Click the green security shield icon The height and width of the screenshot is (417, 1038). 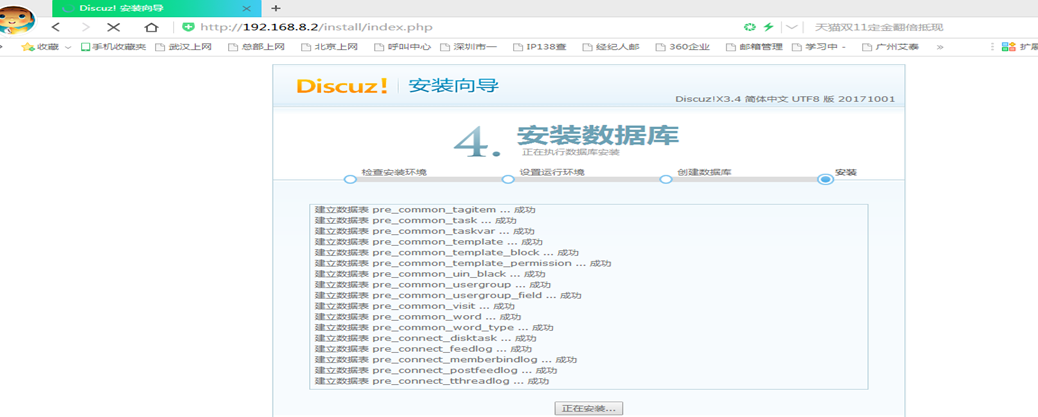point(189,27)
